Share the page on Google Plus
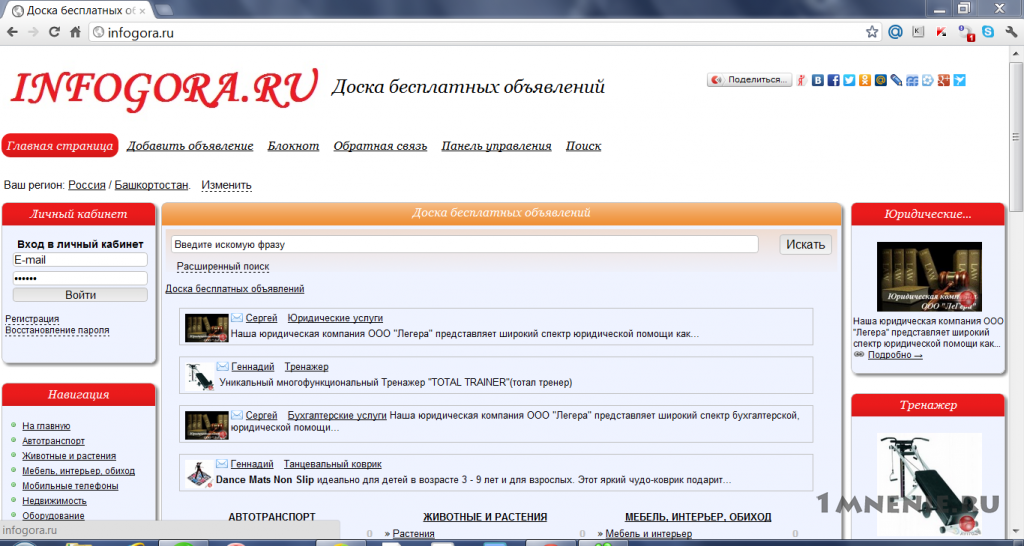 [x=943, y=80]
